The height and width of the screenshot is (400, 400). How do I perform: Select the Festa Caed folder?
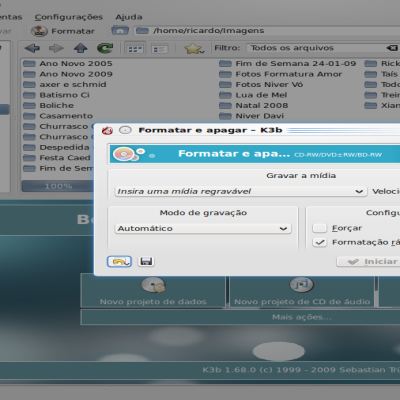click(57, 158)
